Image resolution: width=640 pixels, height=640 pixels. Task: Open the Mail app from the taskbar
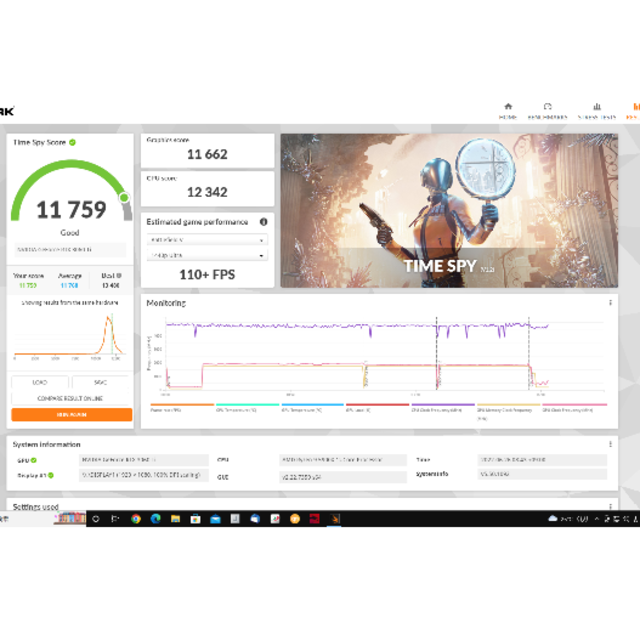point(215,519)
